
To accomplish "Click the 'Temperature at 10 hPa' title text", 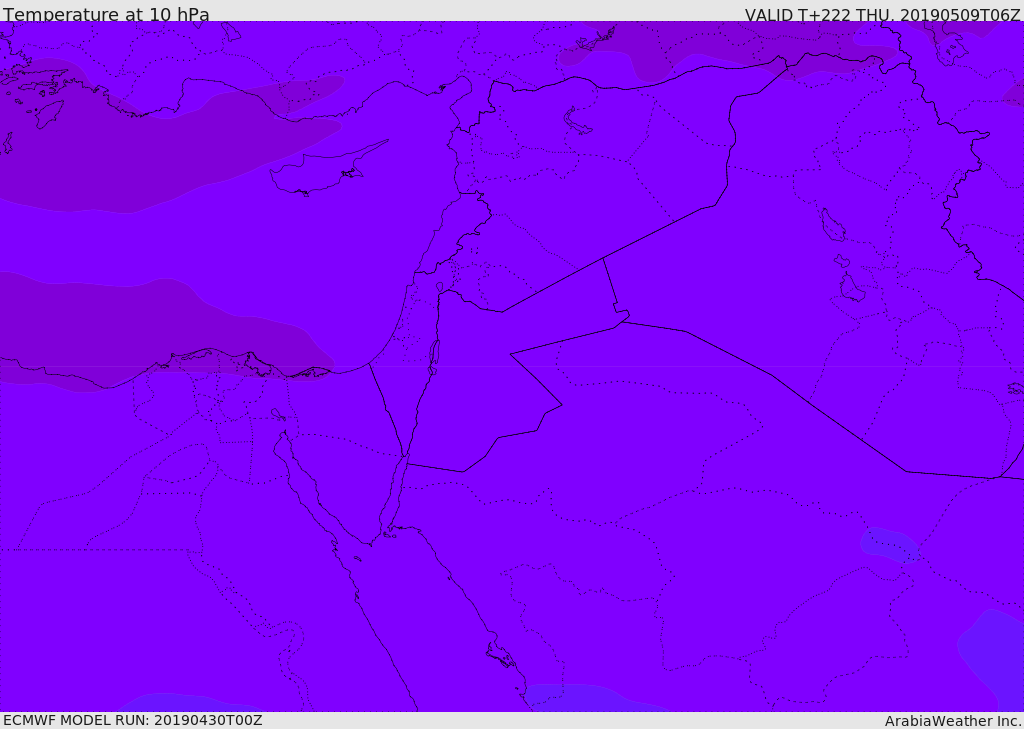I will point(106,14).
